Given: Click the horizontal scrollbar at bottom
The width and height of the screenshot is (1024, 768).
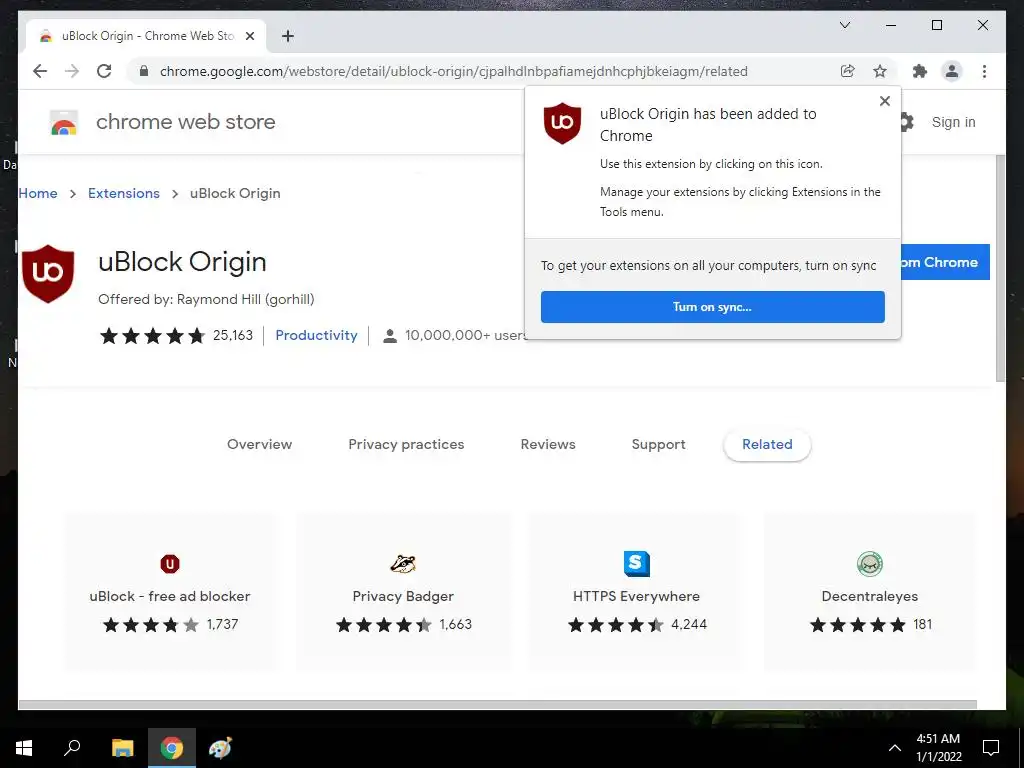Looking at the screenshot, I should click(x=498, y=705).
